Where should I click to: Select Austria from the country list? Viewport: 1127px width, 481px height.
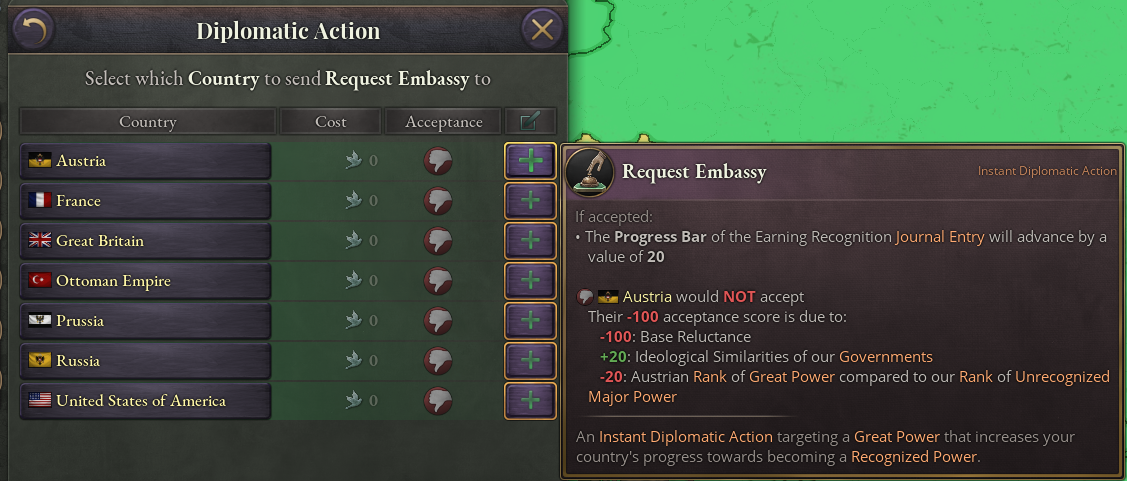tap(145, 161)
